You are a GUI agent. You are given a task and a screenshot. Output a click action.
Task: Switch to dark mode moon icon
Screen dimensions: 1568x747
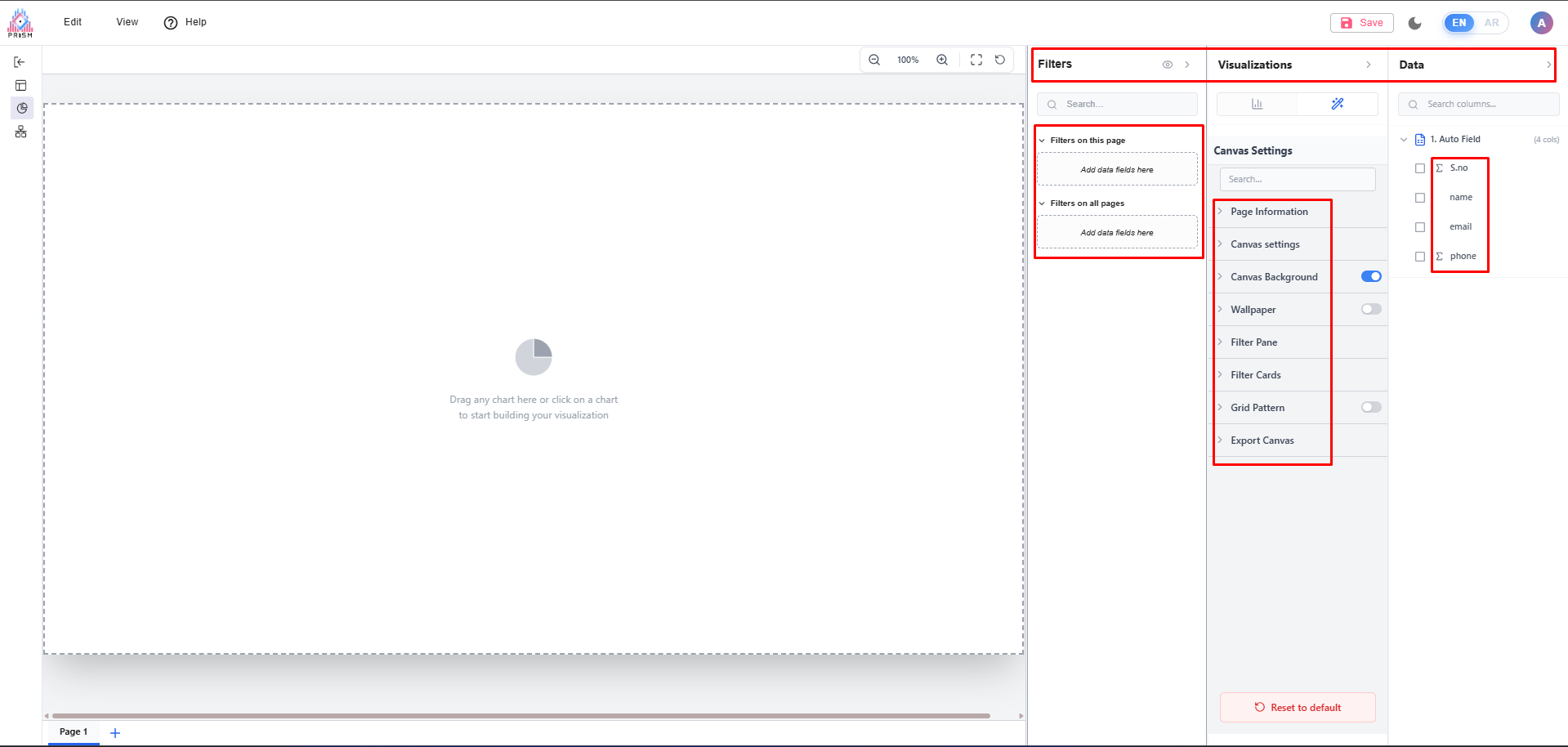tap(1415, 23)
